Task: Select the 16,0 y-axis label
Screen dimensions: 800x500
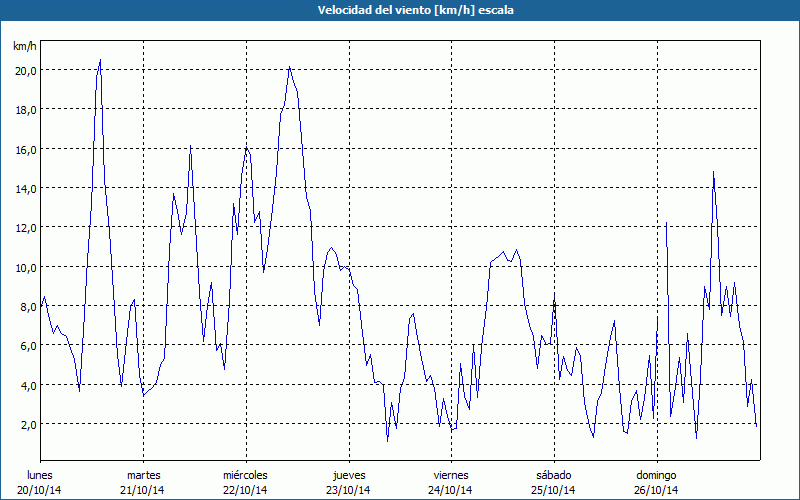Action: pyautogui.click(x=25, y=149)
